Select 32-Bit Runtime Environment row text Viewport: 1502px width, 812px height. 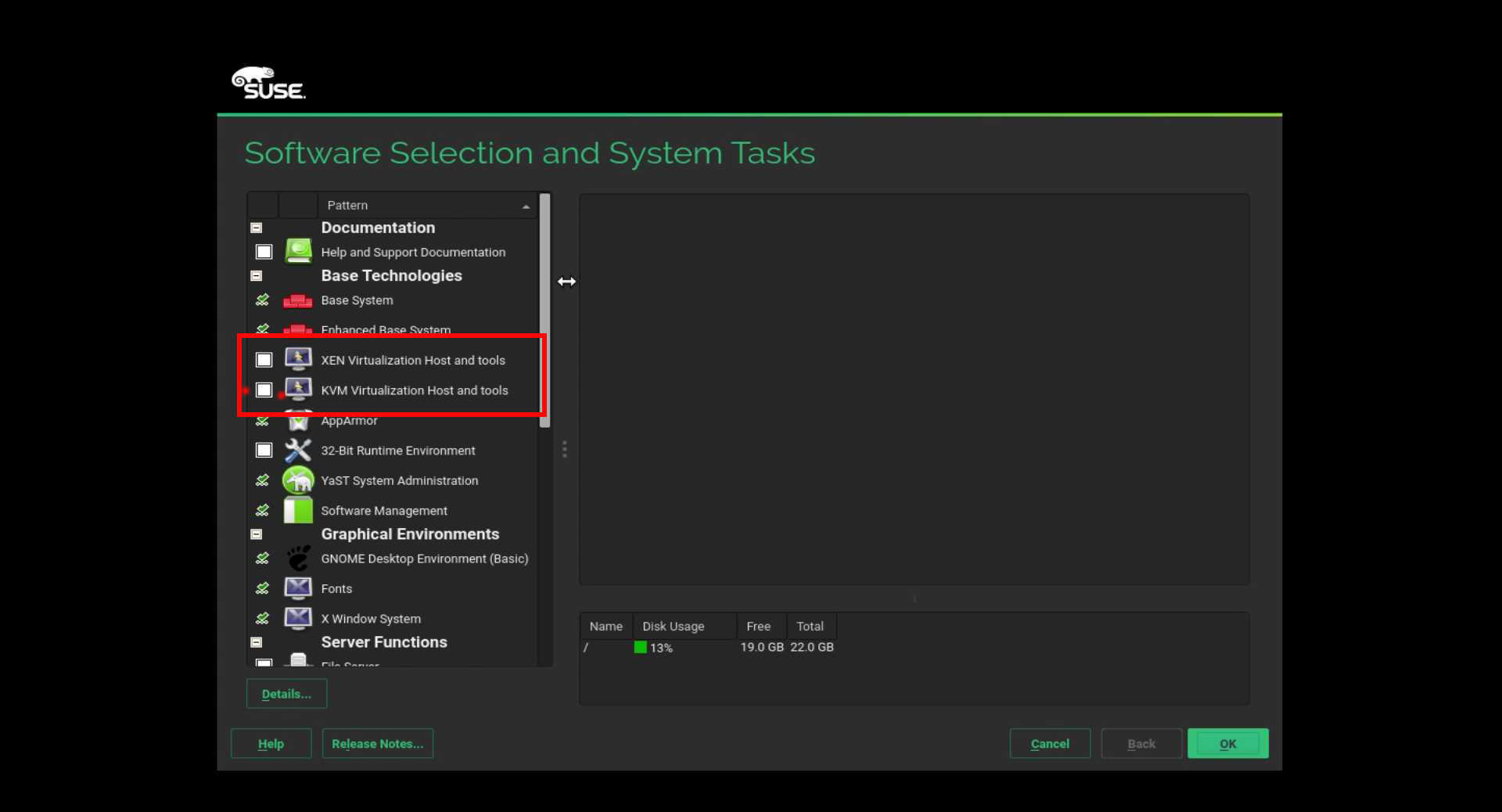tap(398, 451)
